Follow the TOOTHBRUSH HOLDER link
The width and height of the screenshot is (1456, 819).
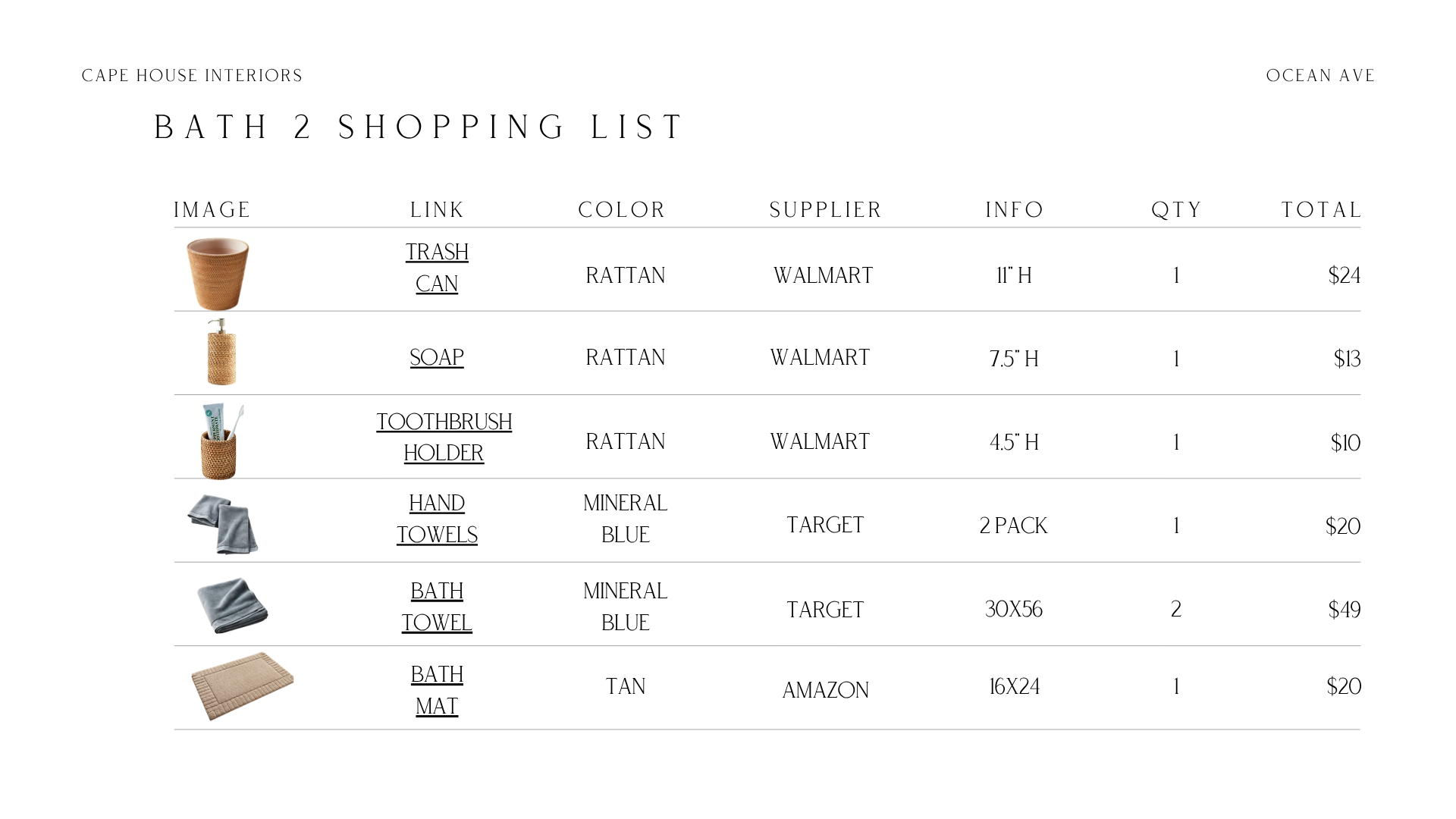(444, 437)
